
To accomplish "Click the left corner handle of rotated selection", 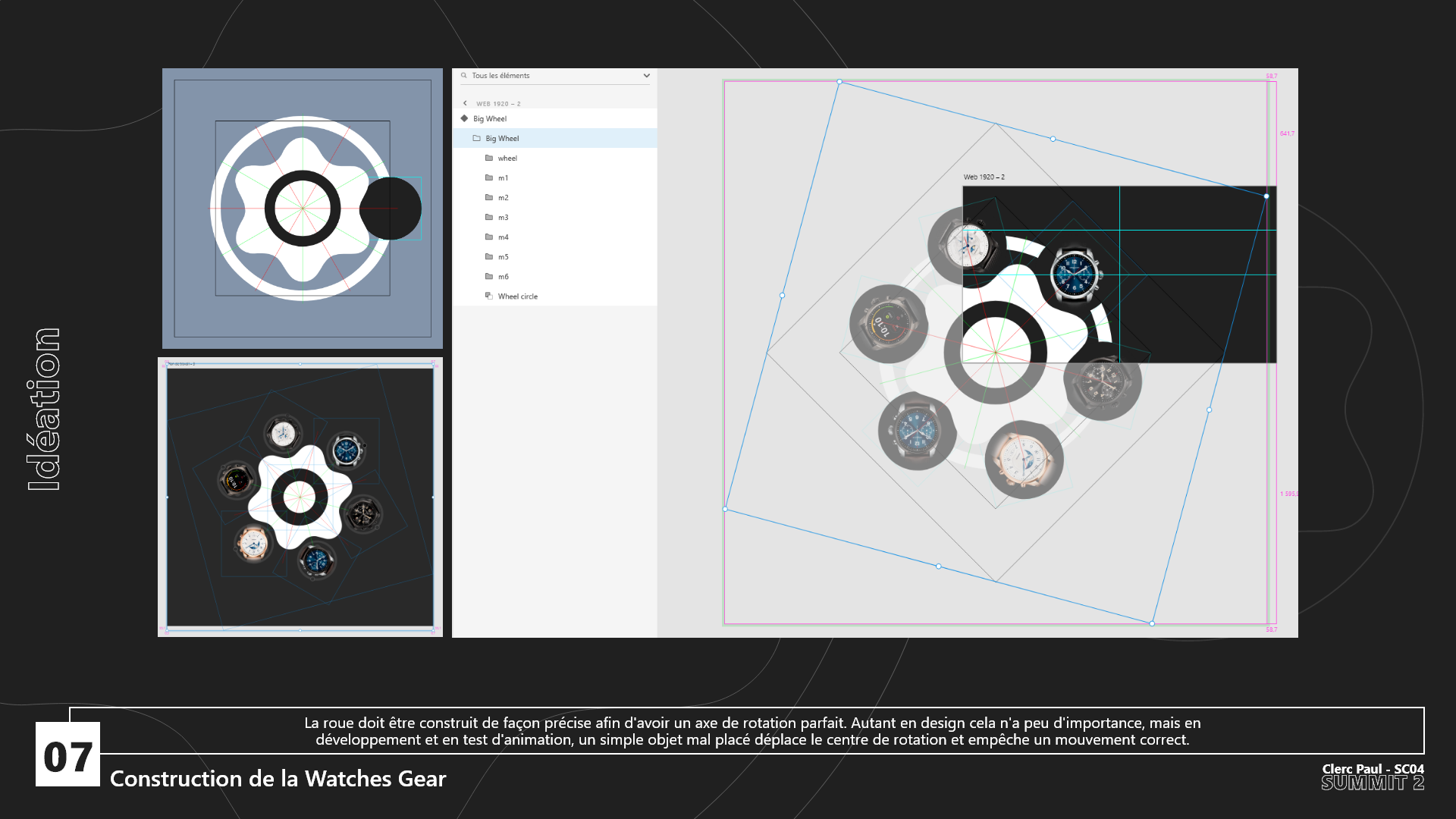I will pos(726,509).
